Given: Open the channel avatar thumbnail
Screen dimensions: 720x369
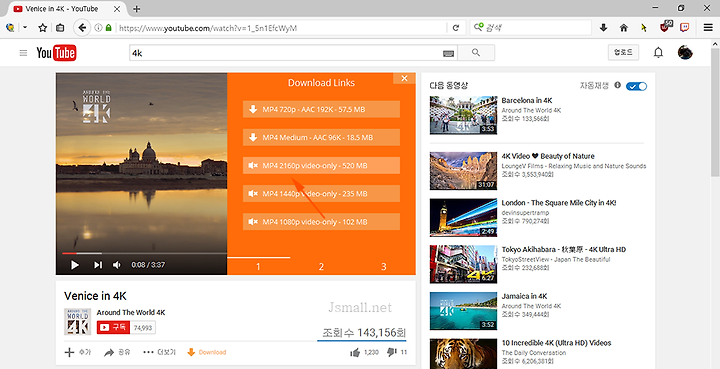Looking at the screenshot, I should (77, 321).
